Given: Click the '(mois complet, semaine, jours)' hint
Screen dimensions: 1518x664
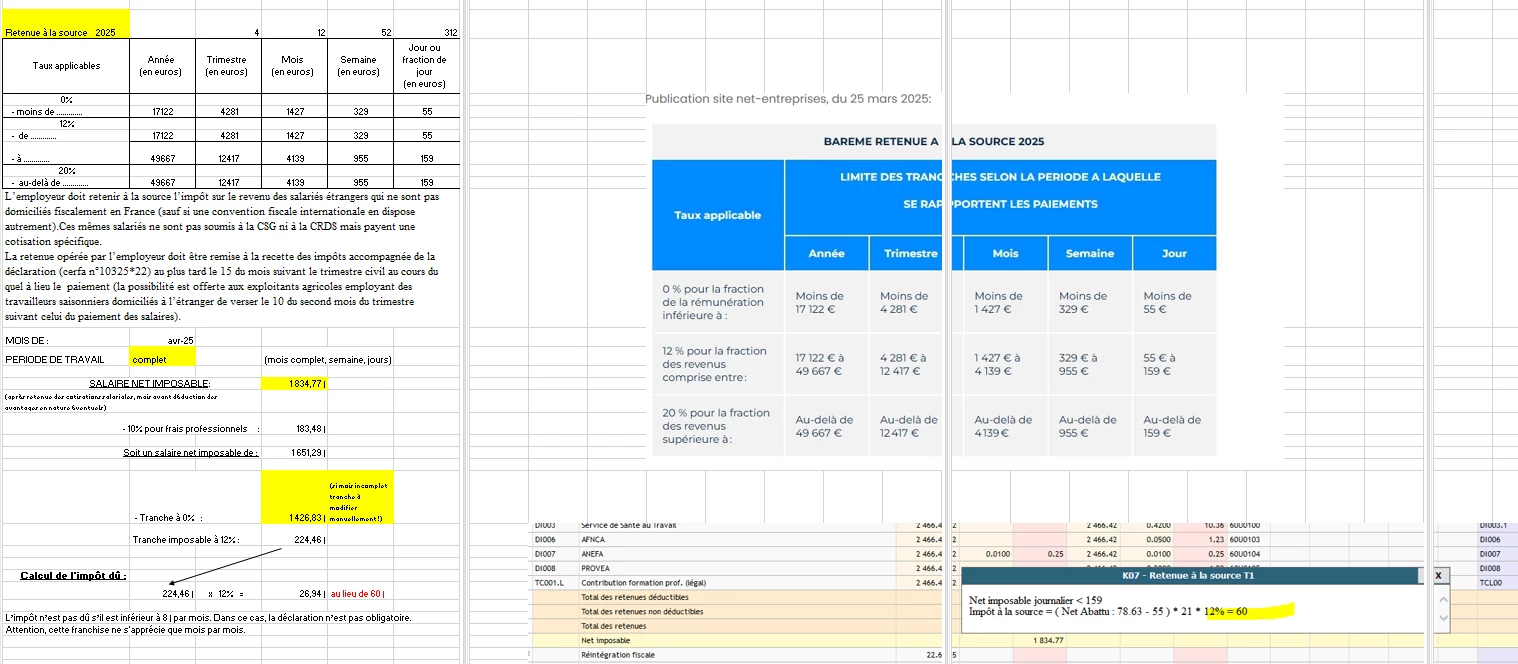Looking at the screenshot, I should (327, 360).
